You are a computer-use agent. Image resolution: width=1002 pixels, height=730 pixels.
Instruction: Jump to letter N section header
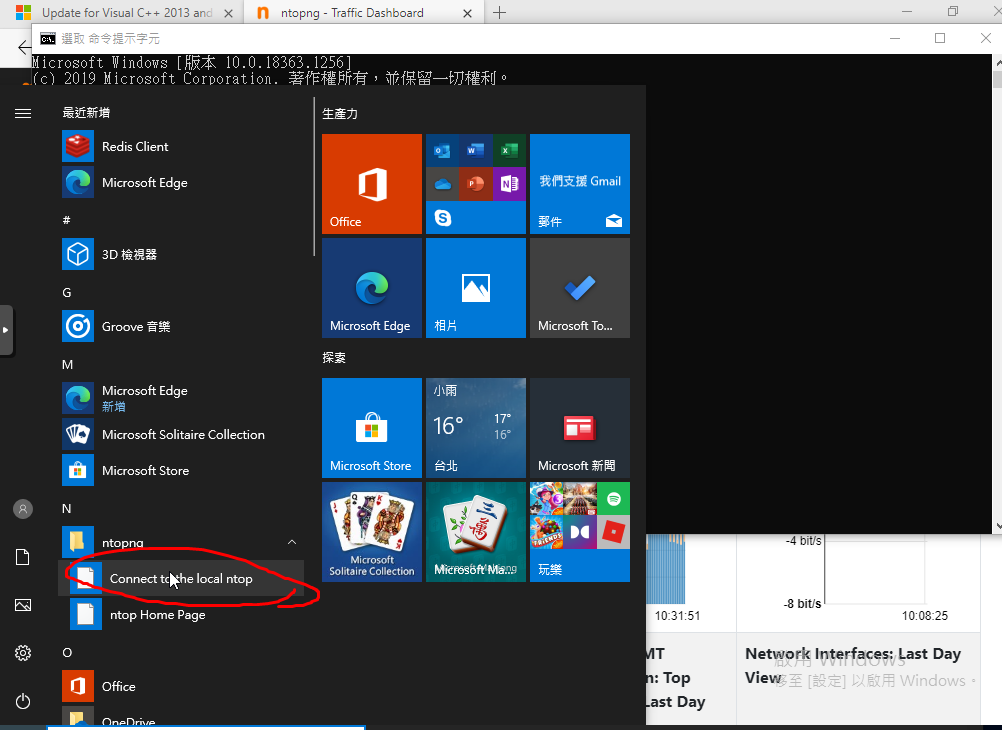(66, 508)
